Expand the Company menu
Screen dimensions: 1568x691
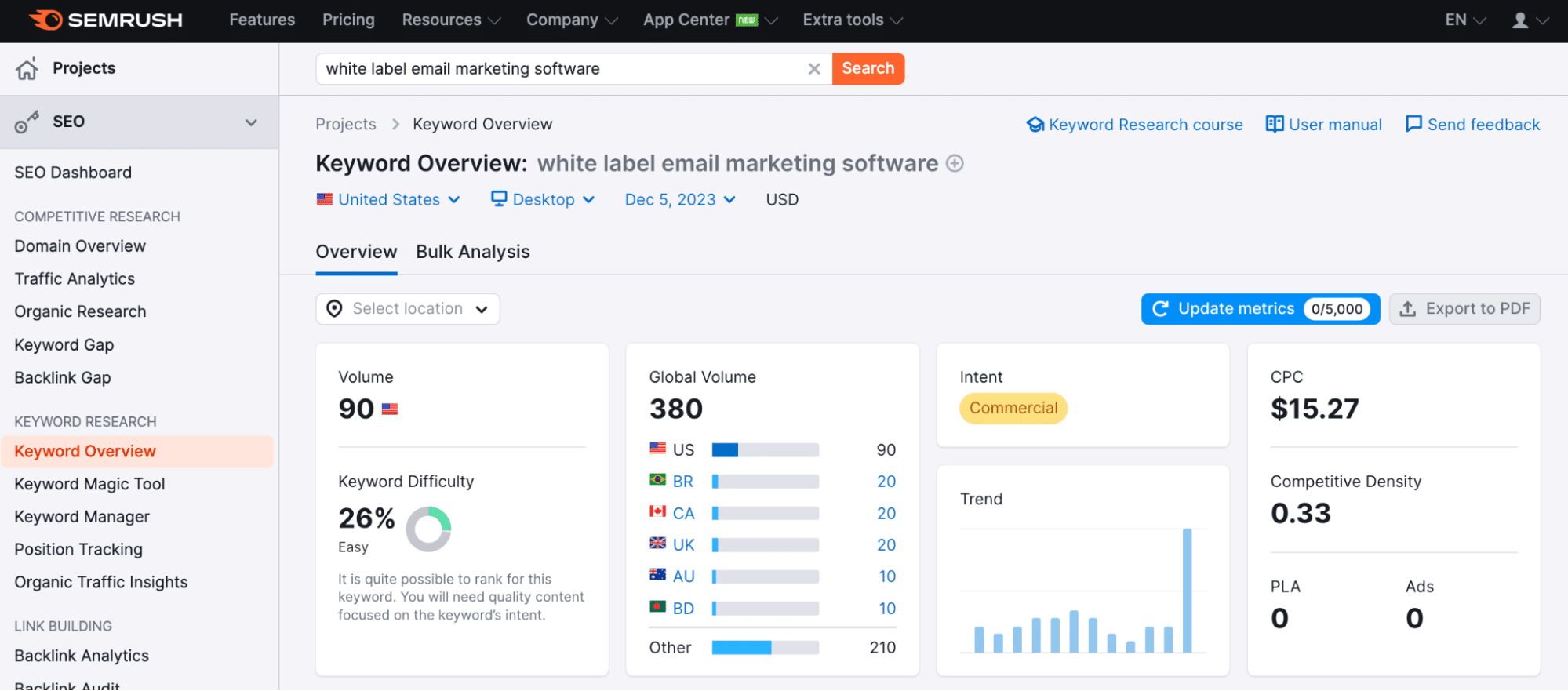(572, 20)
